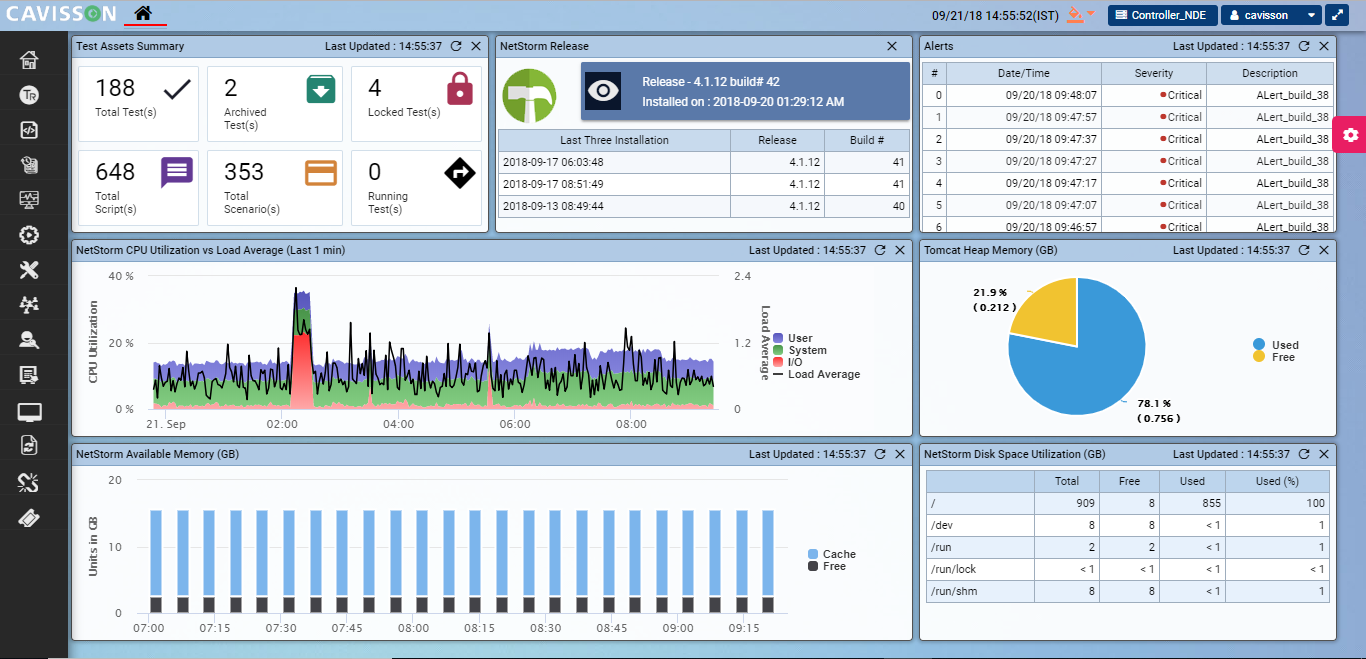
Task: Open the TR test runs sidebar icon
Action: pos(29,95)
